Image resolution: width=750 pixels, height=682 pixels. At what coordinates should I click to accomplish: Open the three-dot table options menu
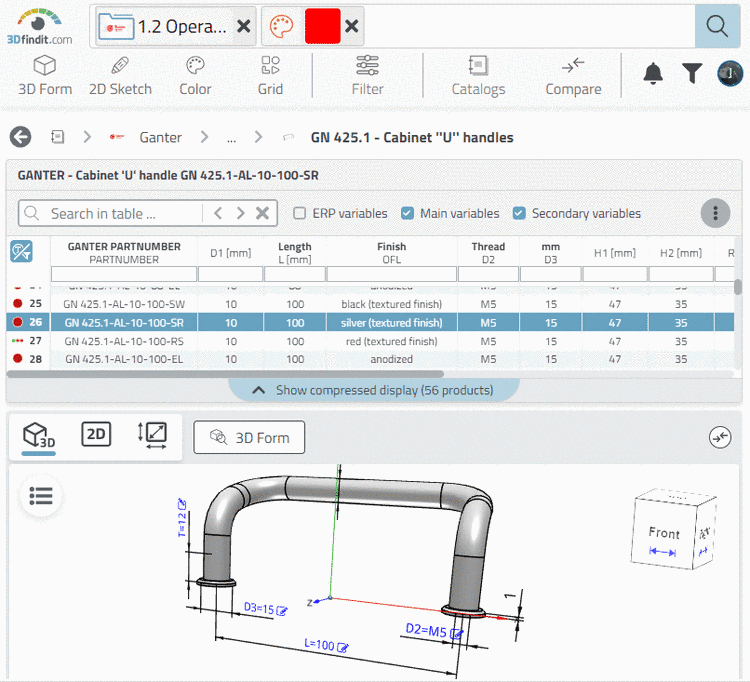pyautogui.click(x=714, y=213)
